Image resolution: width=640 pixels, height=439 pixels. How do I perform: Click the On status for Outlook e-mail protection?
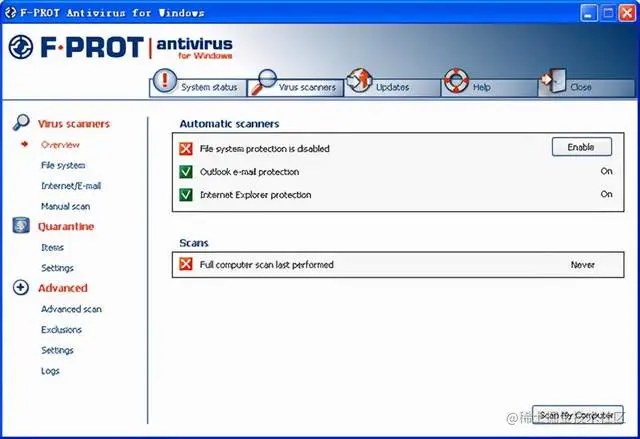tap(606, 171)
